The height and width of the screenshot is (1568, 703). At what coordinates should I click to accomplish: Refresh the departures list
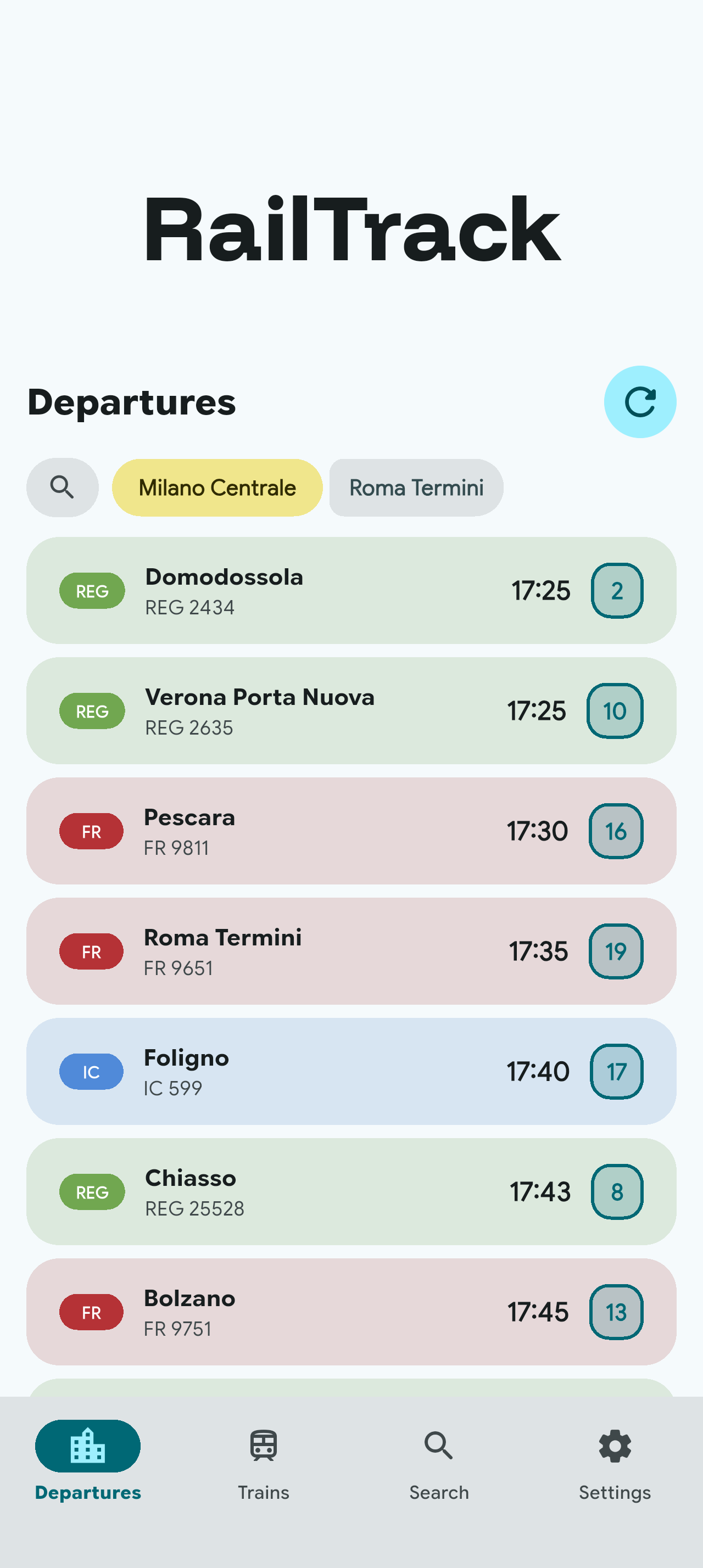[640, 402]
